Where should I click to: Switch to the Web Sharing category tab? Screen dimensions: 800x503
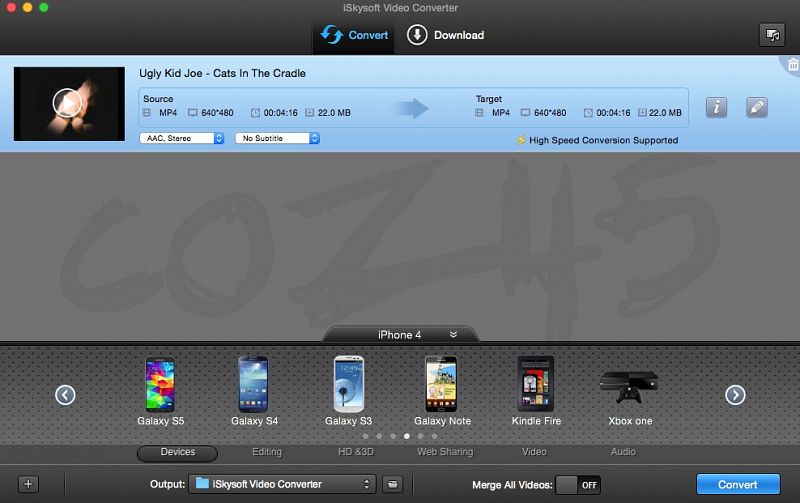click(445, 452)
